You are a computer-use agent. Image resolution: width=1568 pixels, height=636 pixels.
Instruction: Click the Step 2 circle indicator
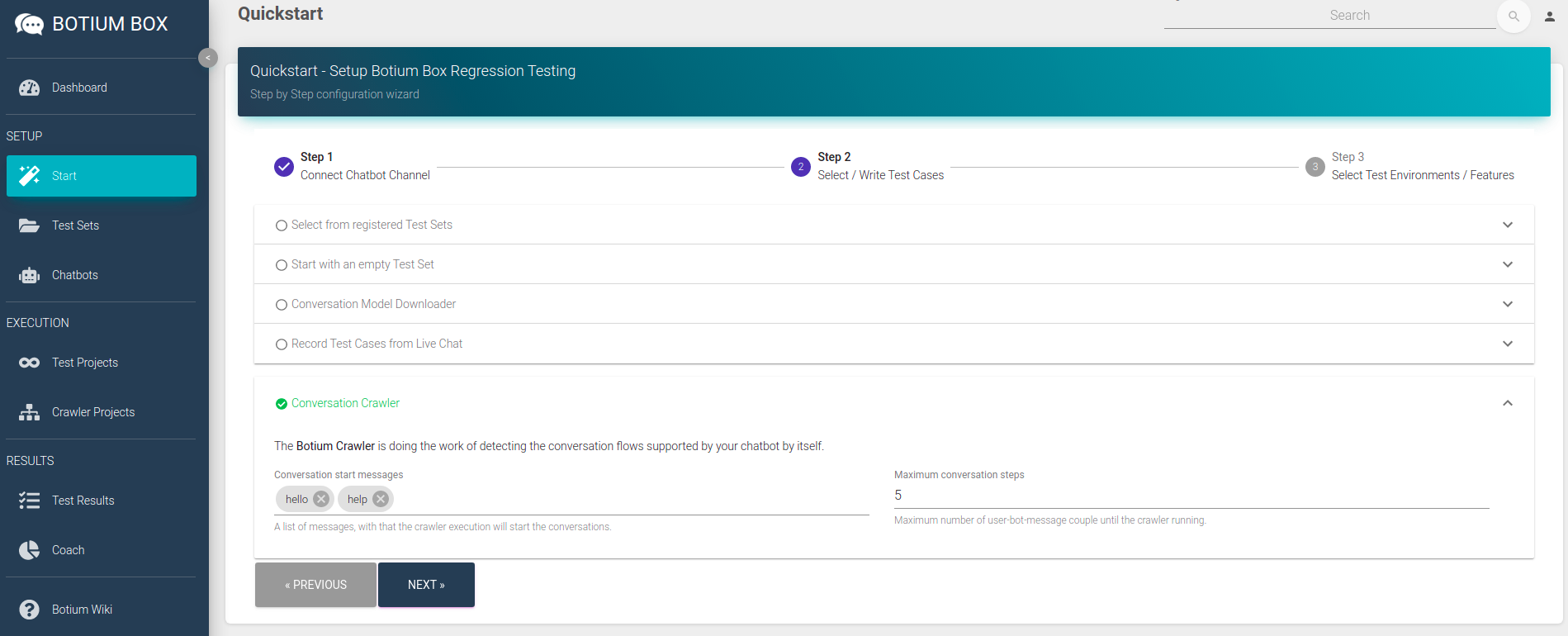[x=800, y=166]
